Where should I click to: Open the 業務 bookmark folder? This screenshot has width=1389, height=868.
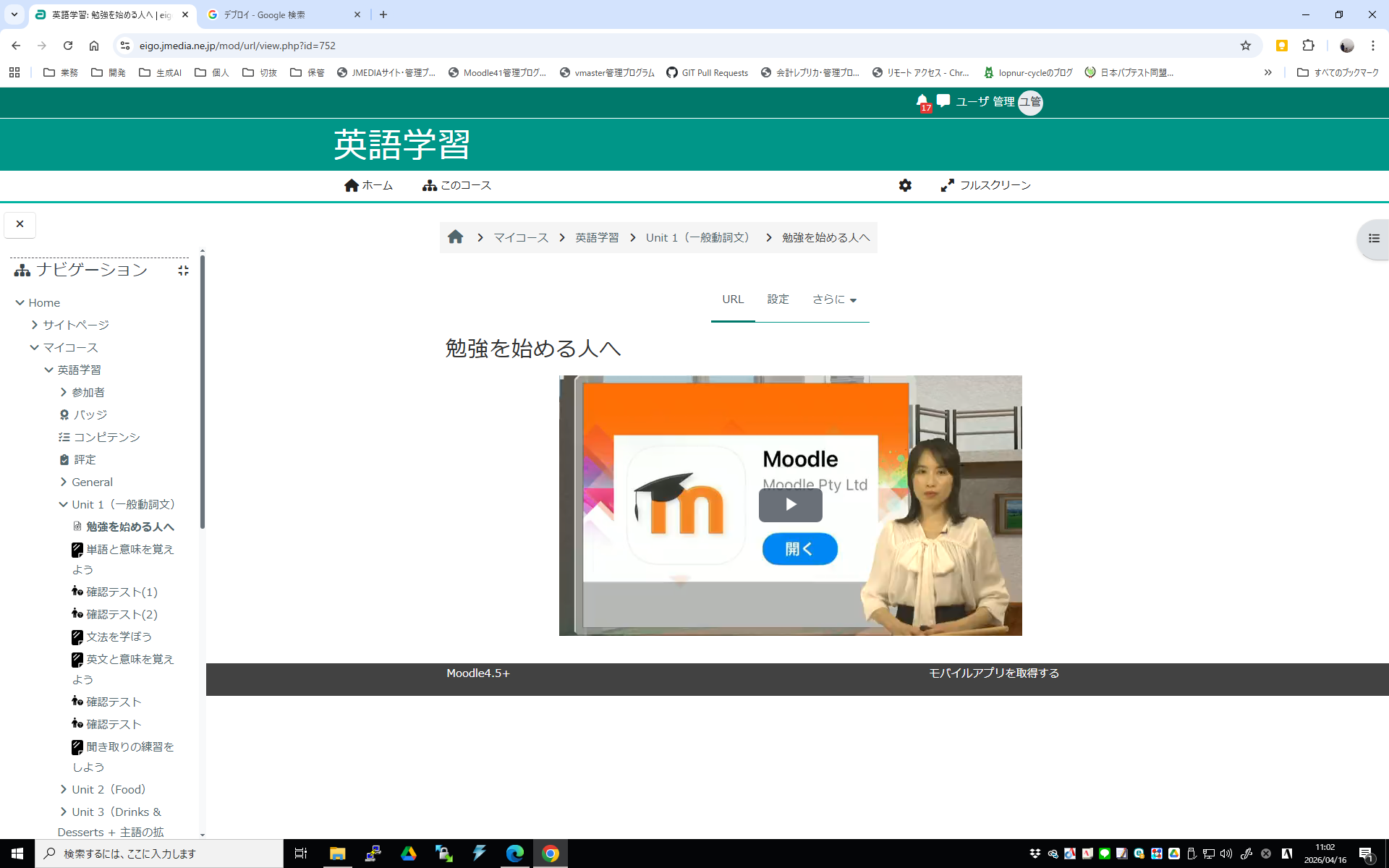pos(61,72)
